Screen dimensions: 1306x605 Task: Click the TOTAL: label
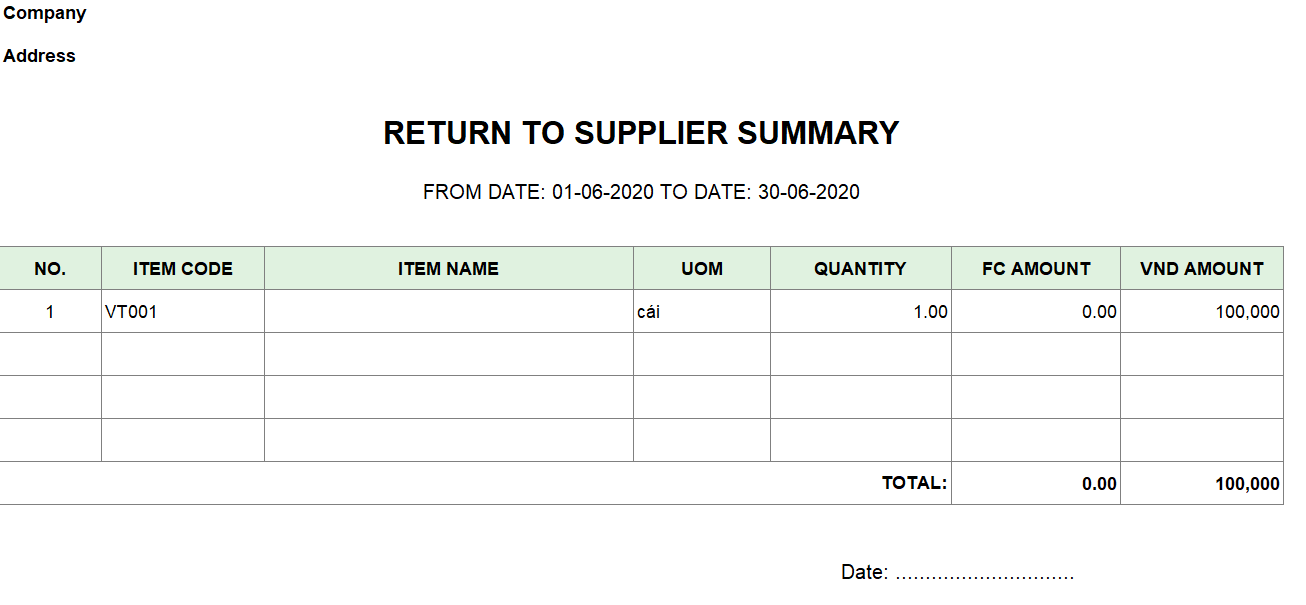point(914,483)
